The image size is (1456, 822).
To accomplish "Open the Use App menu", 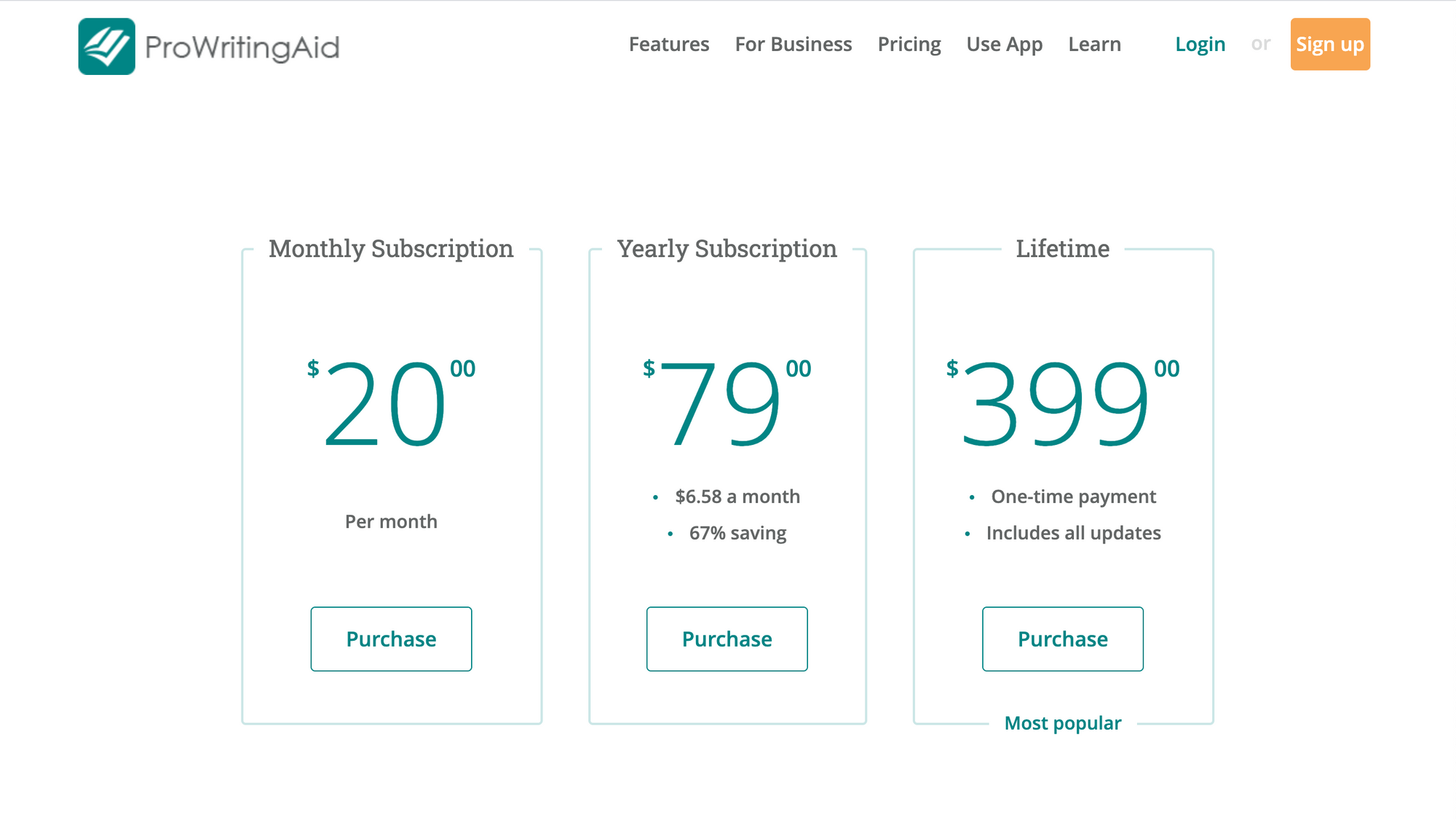I will pyautogui.click(x=1005, y=45).
